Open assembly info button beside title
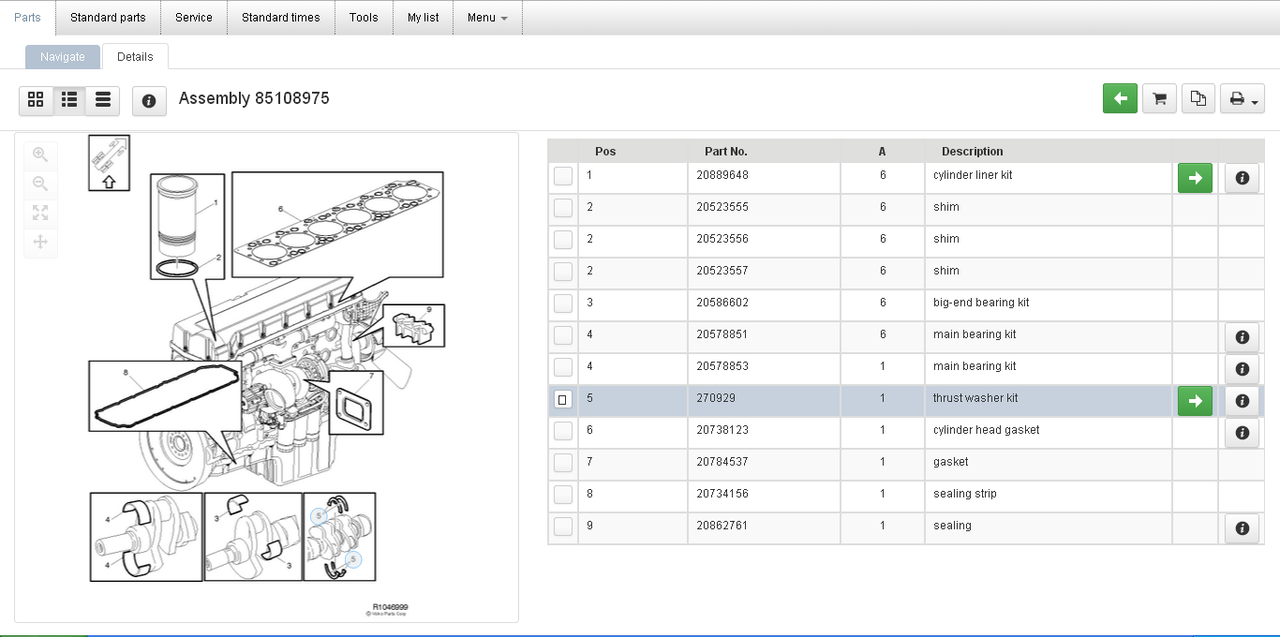 (149, 101)
